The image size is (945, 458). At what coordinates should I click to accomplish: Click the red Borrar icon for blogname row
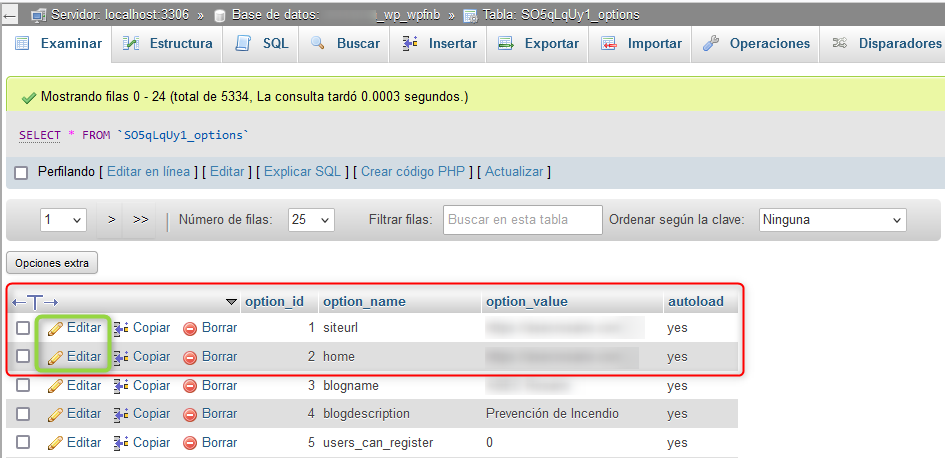190,386
